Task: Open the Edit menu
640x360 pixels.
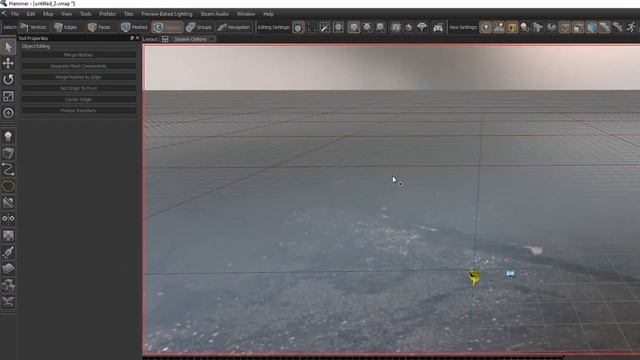Action: [31, 14]
